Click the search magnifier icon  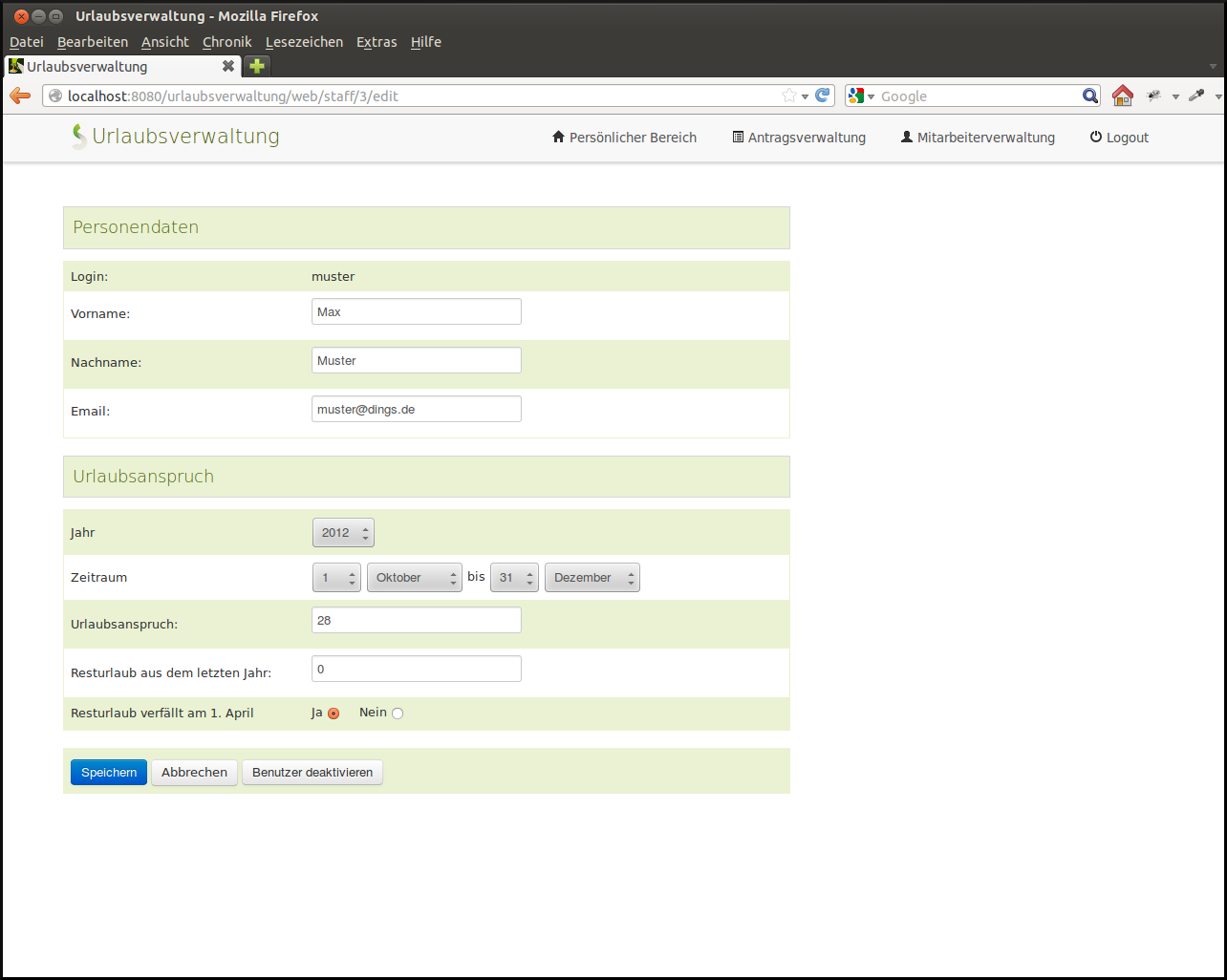[1089, 96]
